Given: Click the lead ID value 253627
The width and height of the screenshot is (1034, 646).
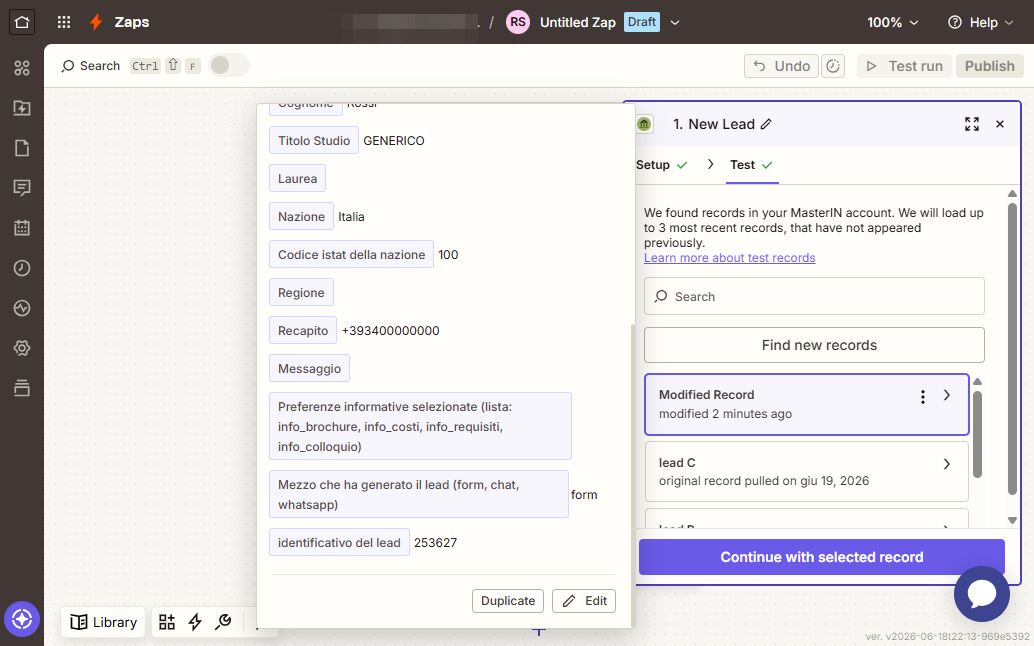Looking at the screenshot, I should point(435,543).
